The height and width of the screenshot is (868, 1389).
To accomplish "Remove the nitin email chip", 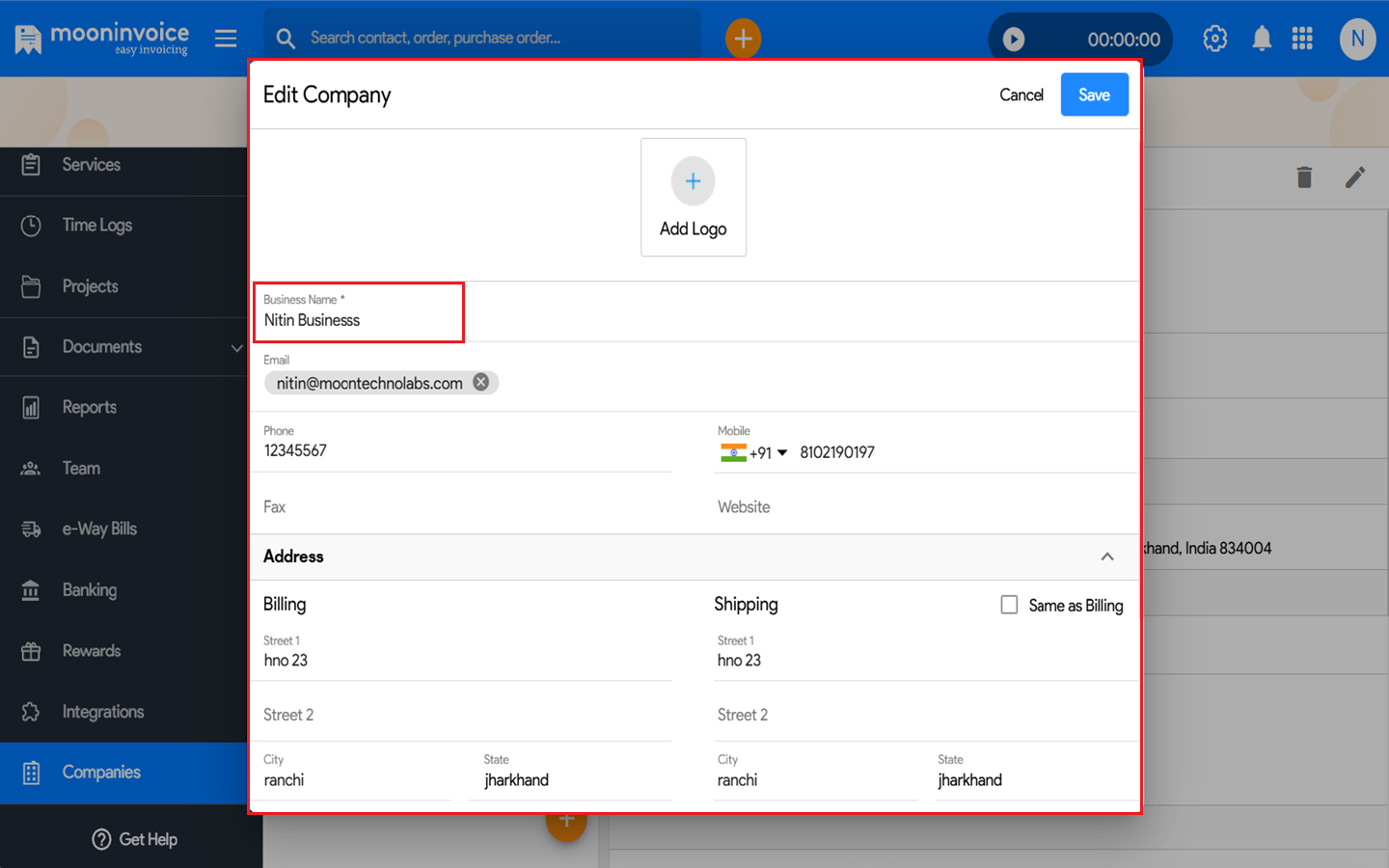I will pyautogui.click(x=480, y=382).
